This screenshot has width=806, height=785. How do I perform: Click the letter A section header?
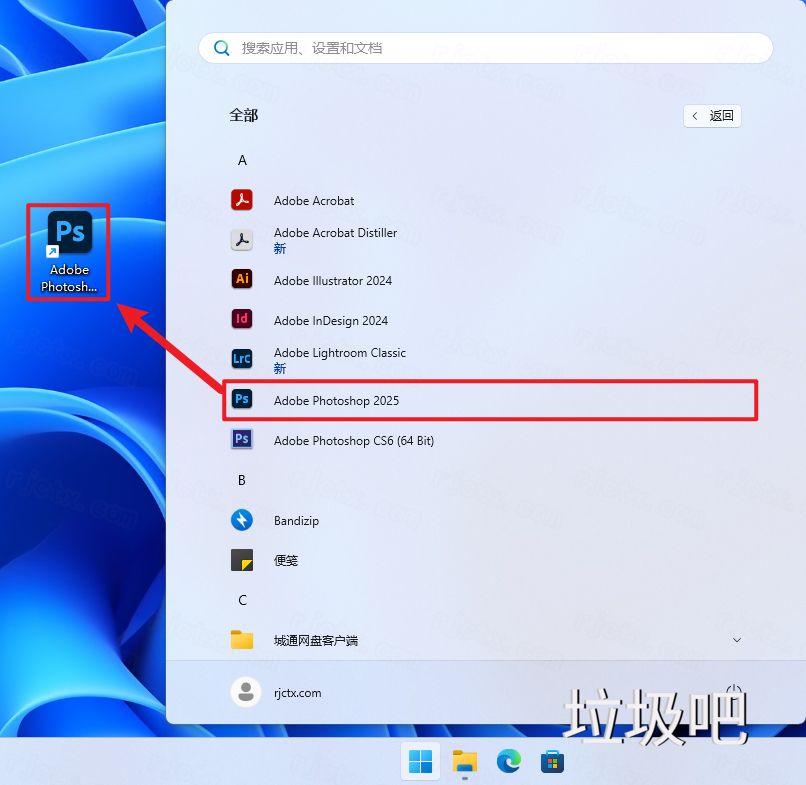click(x=242, y=160)
